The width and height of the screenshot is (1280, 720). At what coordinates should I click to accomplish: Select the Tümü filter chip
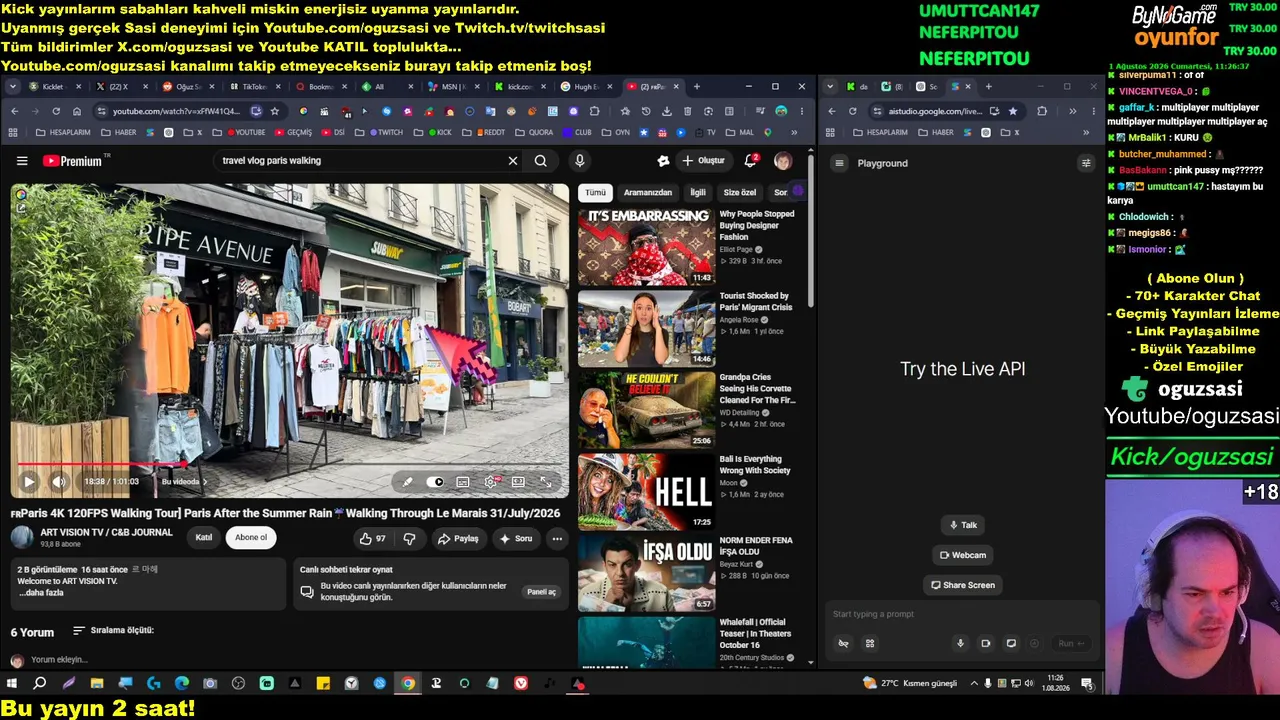595,192
